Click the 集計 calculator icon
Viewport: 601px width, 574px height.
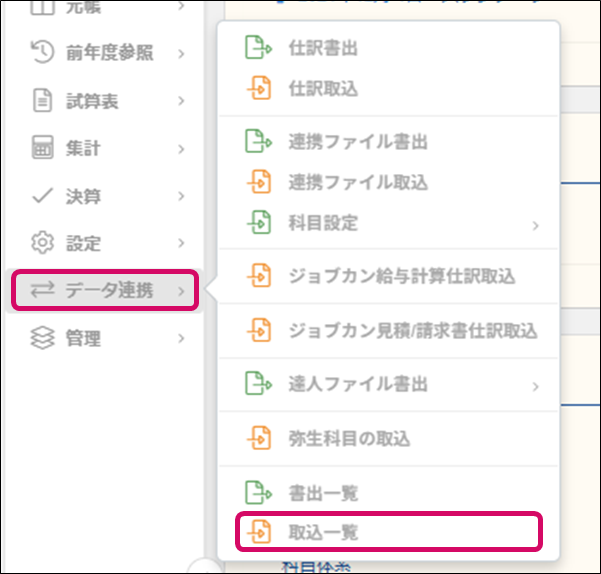pyautogui.click(x=42, y=149)
